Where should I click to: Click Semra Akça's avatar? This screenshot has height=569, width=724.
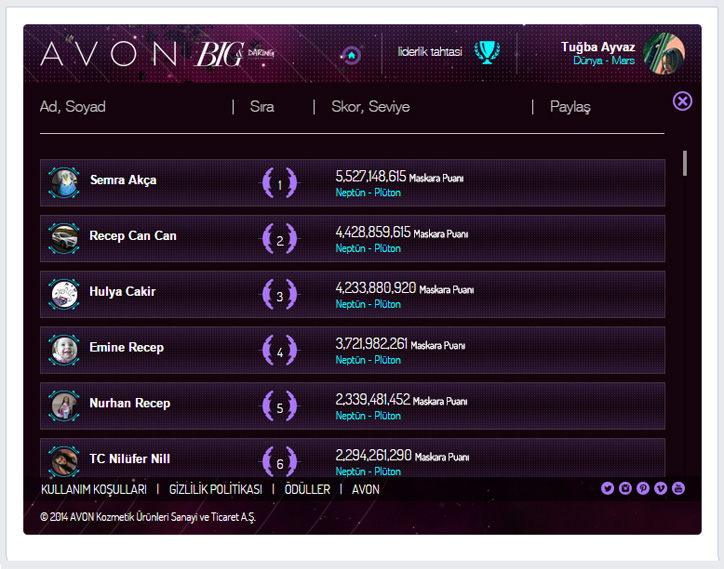tap(64, 182)
